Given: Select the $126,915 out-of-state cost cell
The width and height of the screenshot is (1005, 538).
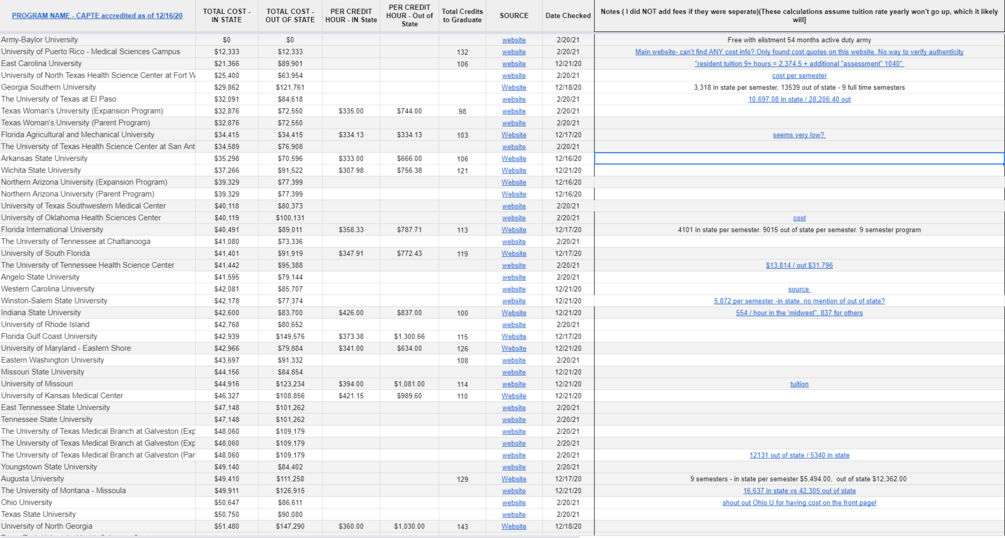Looking at the screenshot, I should pyautogui.click(x=290, y=491).
